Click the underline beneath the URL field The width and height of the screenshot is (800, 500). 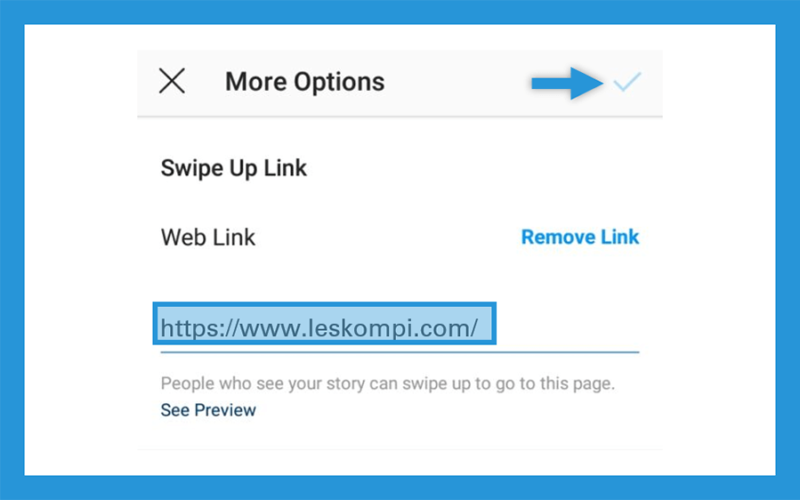coord(399,352)
